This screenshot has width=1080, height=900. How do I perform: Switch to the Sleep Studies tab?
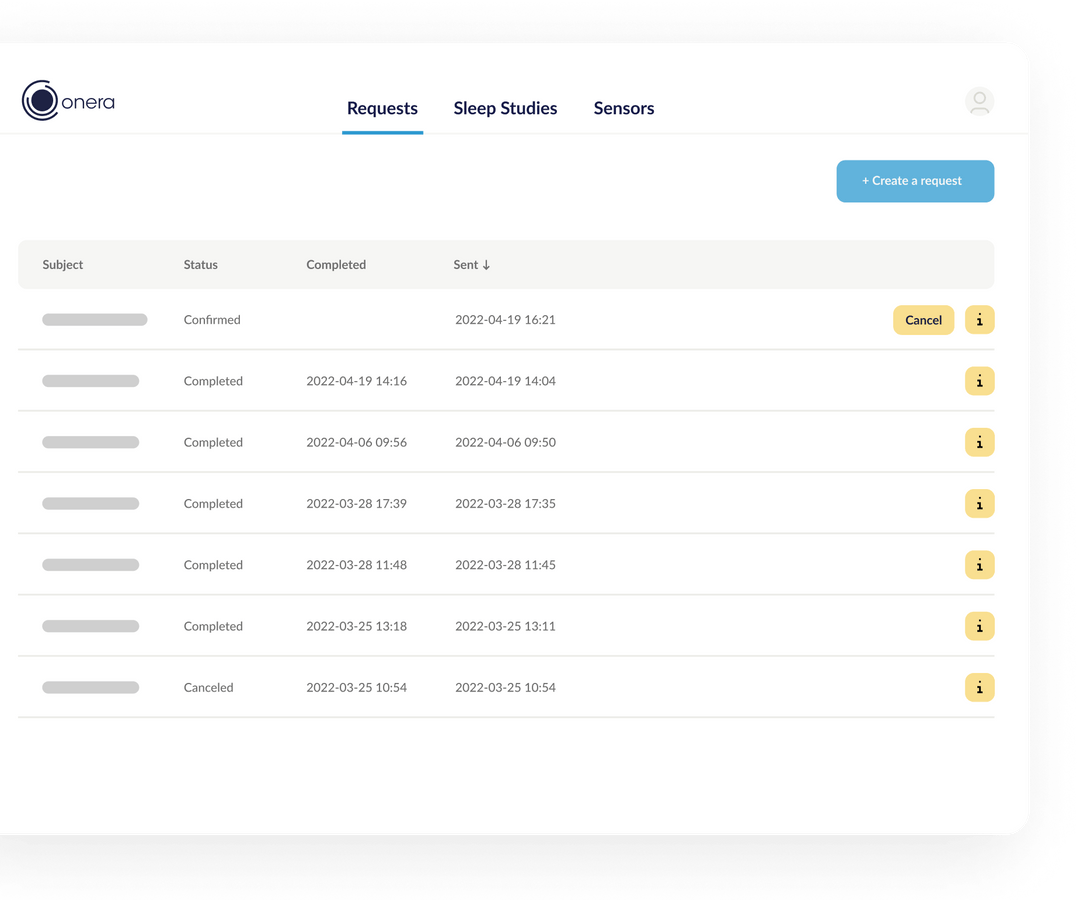point(505,108)
